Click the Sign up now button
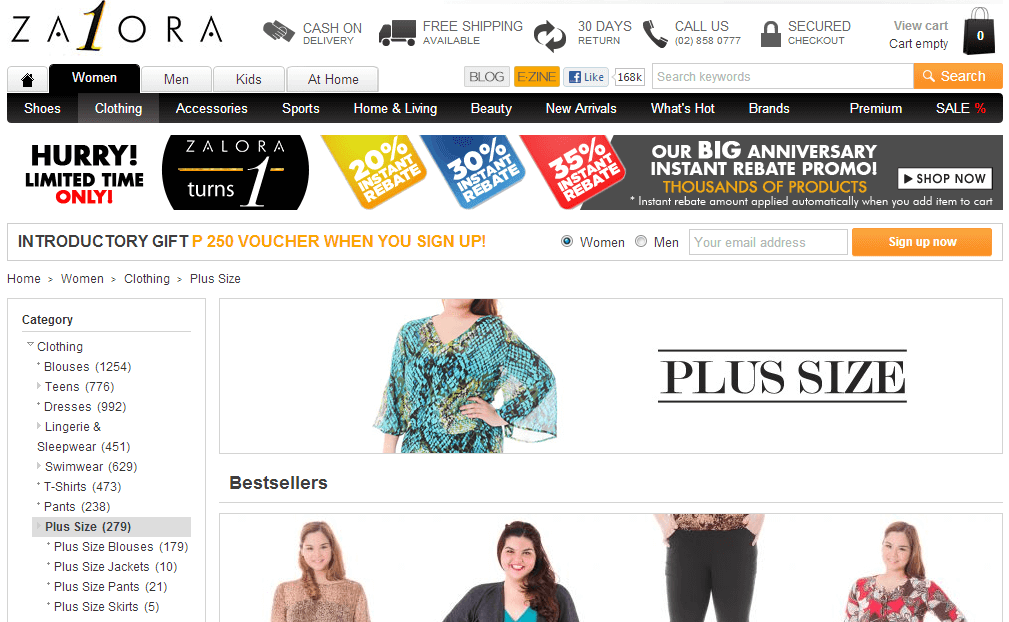Screen dimensions: 1009x622 (921, 242)
